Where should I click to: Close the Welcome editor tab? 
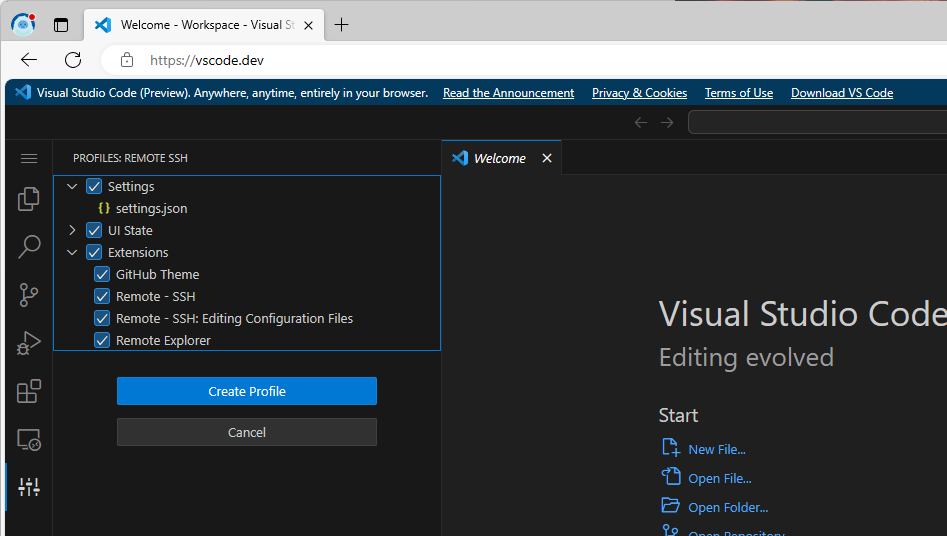547,158
